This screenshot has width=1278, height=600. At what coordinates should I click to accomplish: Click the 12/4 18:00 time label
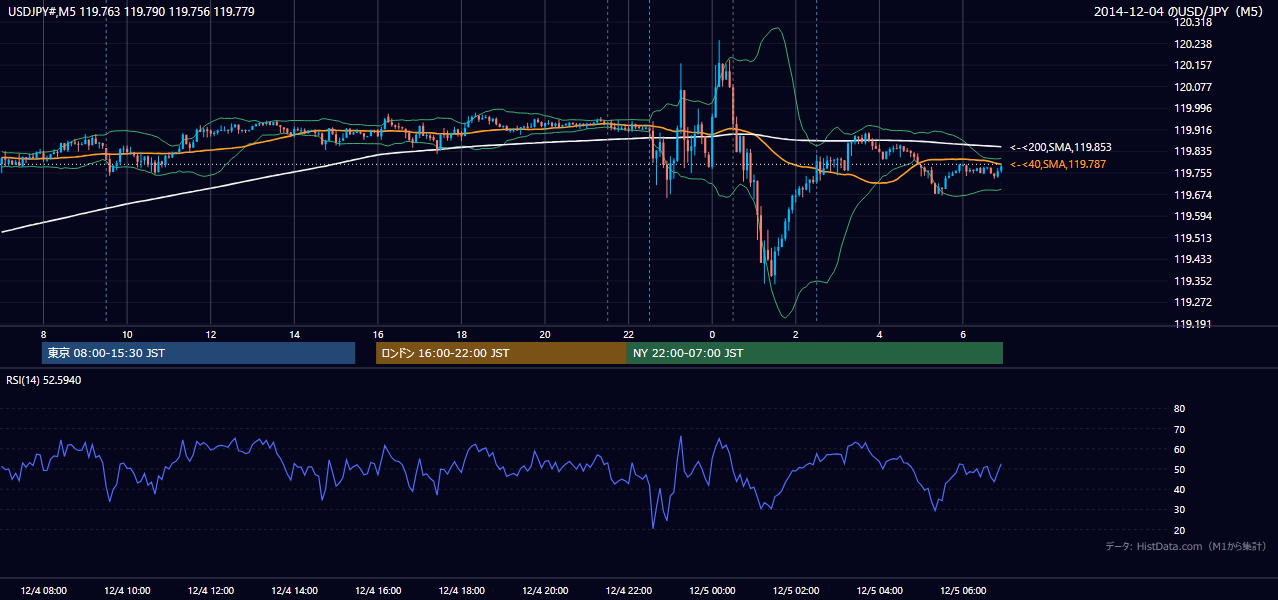point(460,591)
